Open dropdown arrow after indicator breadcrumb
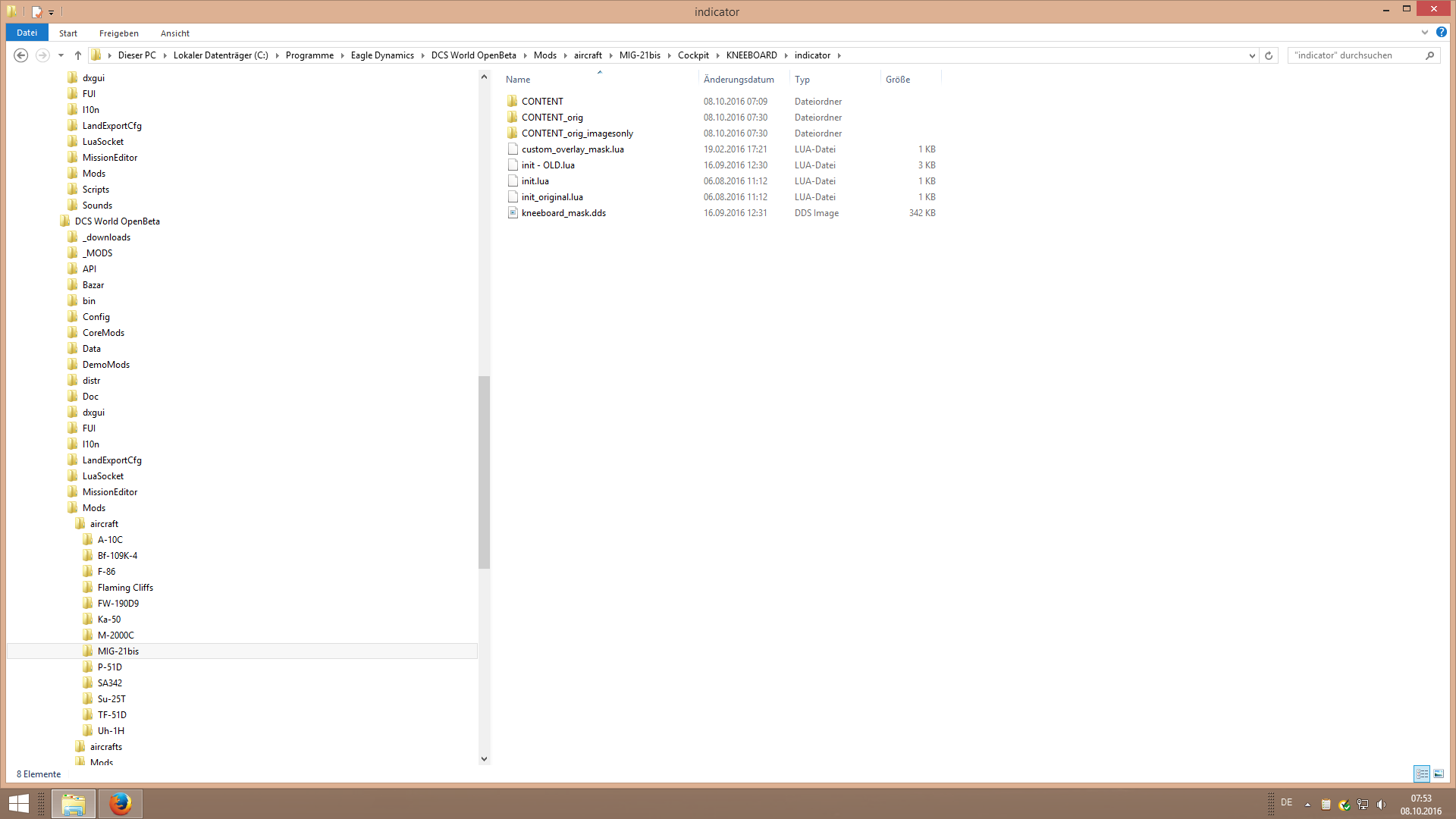The width and height of the screenshot is (1456, 819). 839,55
